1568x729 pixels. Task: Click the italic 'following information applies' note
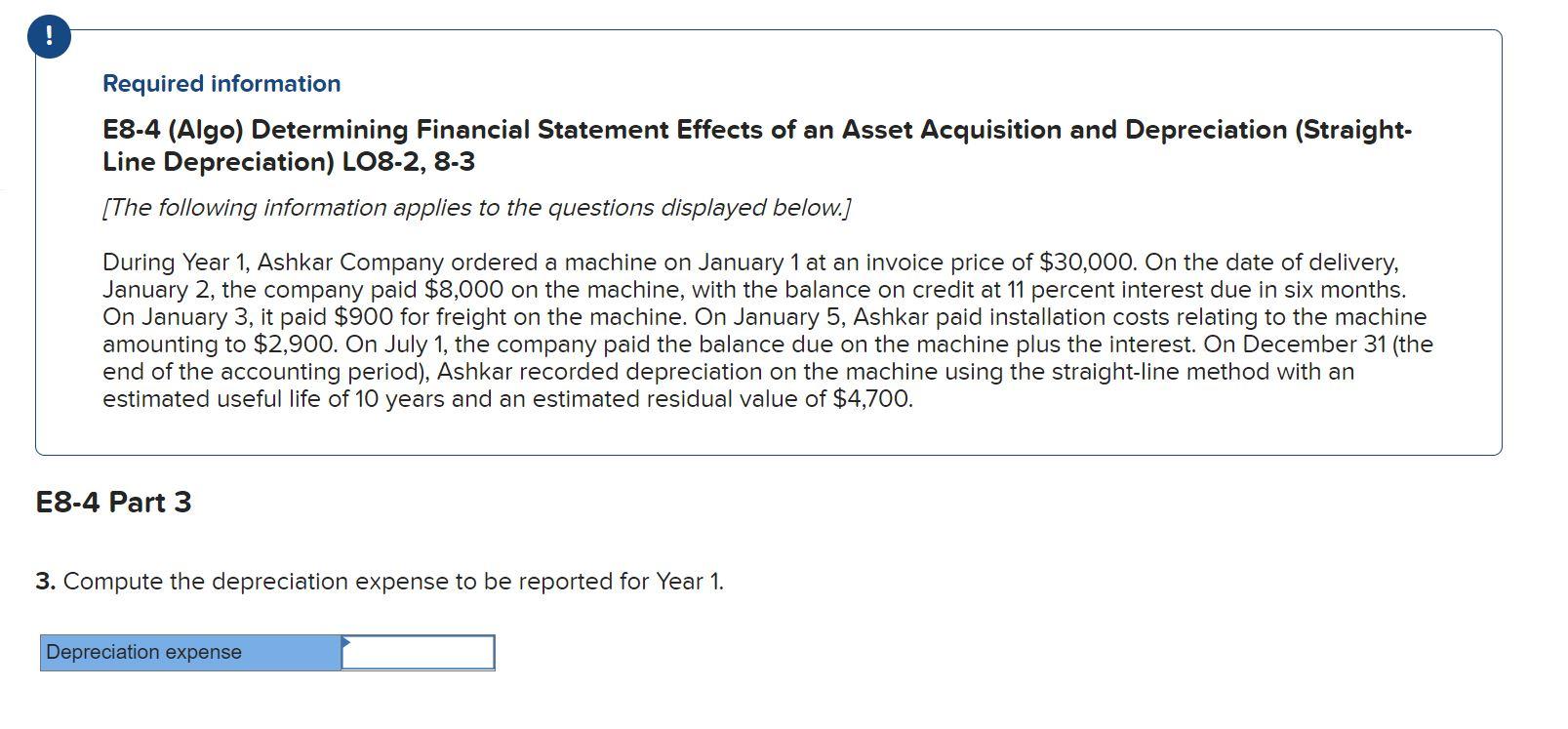pyautogui.click(x=476, y=208)
